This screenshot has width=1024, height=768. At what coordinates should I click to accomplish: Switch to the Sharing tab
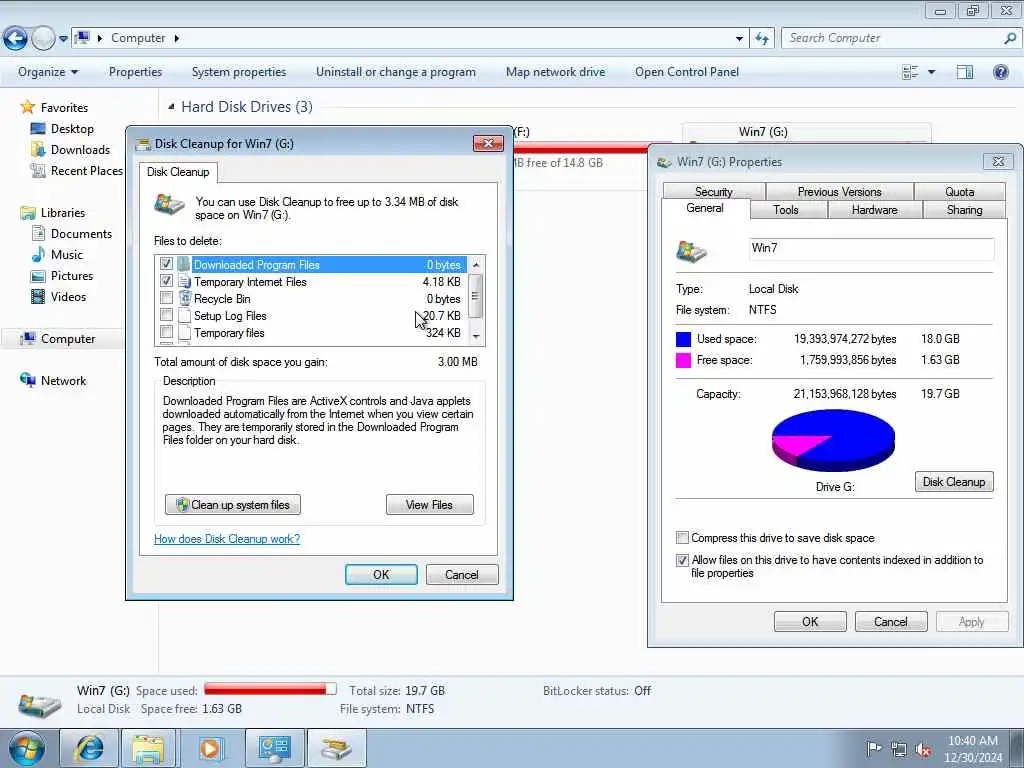(964, 210)
